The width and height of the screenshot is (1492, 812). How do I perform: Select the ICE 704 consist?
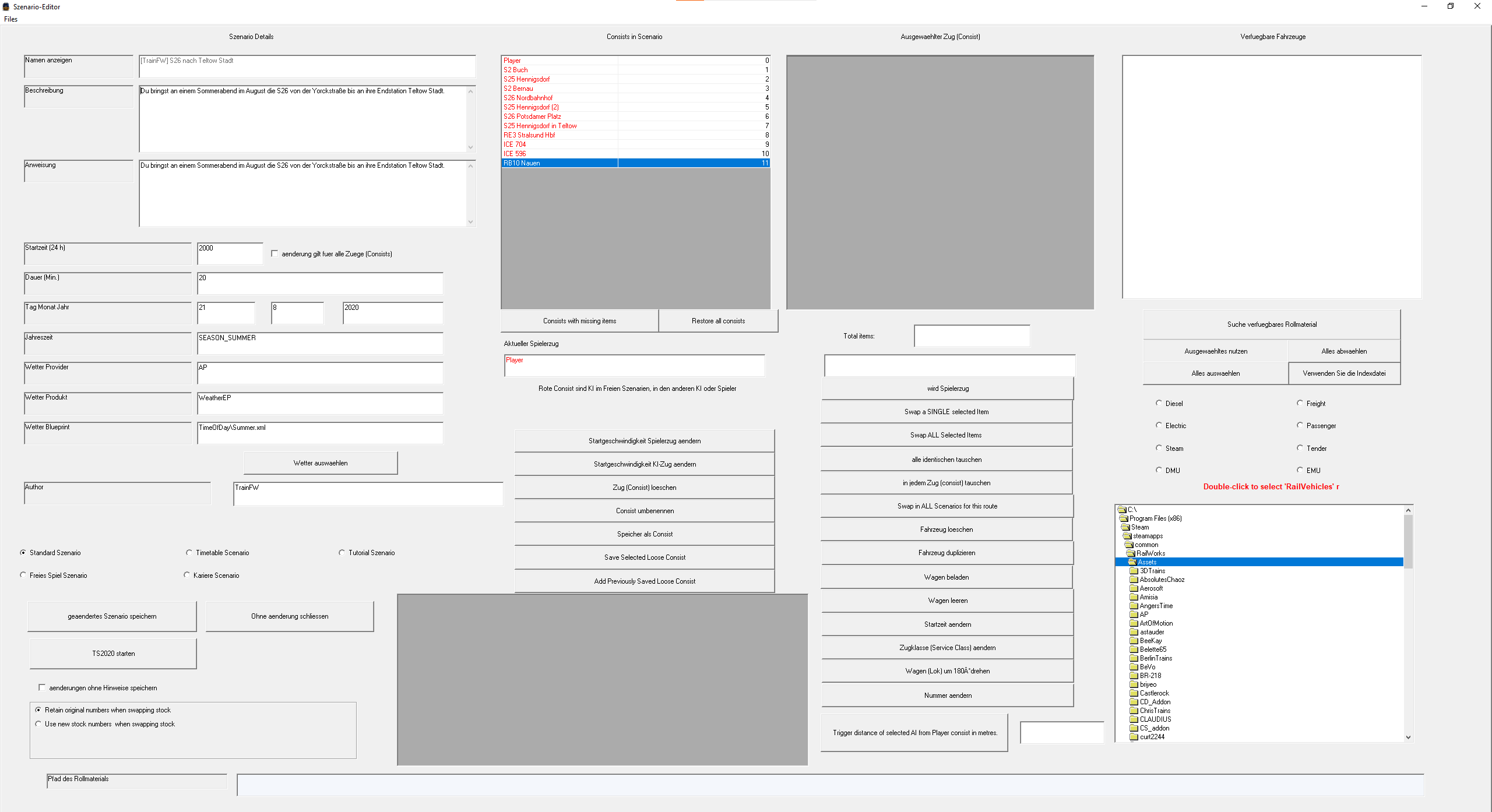coord(636,144)
